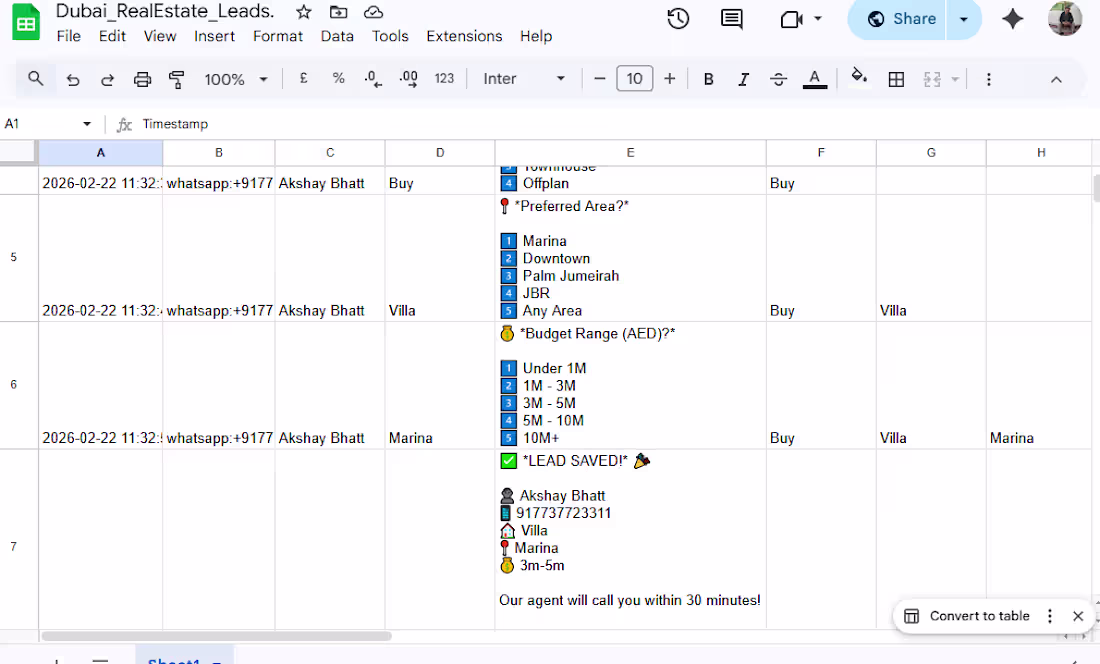Open version history

(678, 18)
